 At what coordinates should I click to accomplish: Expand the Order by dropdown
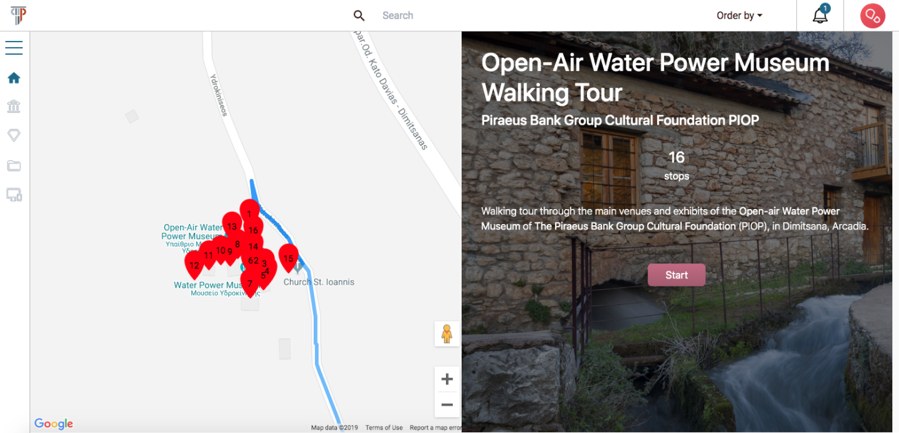(x=739, y=15)
